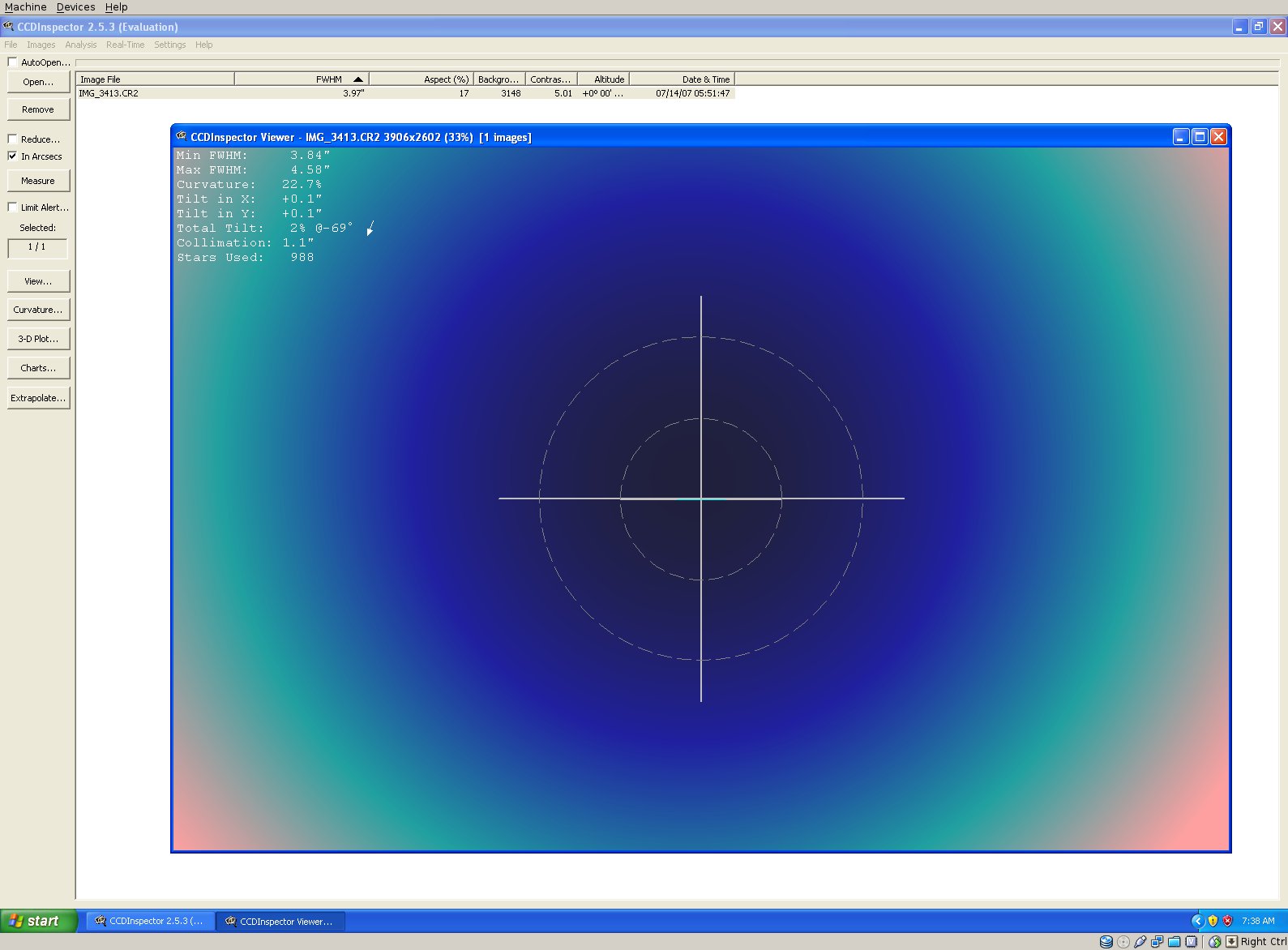
Task: Click the 3-D Plot... button
Action: [38, 339]
